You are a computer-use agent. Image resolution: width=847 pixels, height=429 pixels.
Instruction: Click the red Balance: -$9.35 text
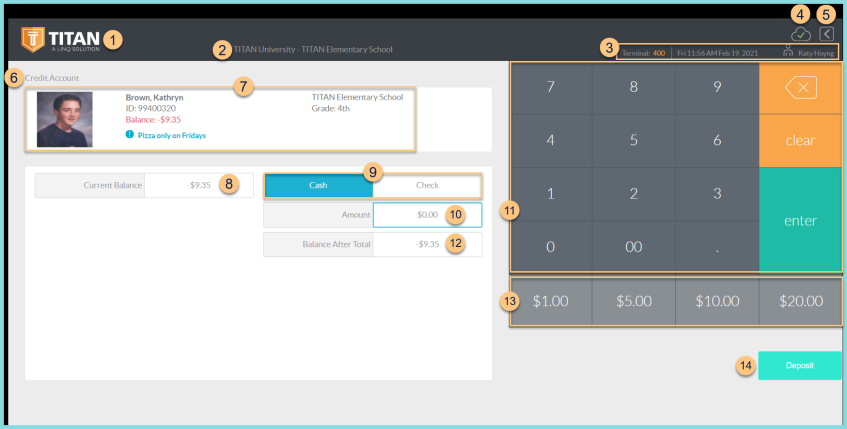153,120
